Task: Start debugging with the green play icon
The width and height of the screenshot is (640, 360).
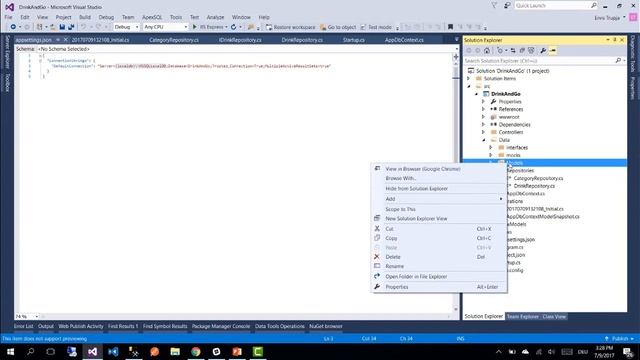Action: pyautogui.click(x=195, y=27)
